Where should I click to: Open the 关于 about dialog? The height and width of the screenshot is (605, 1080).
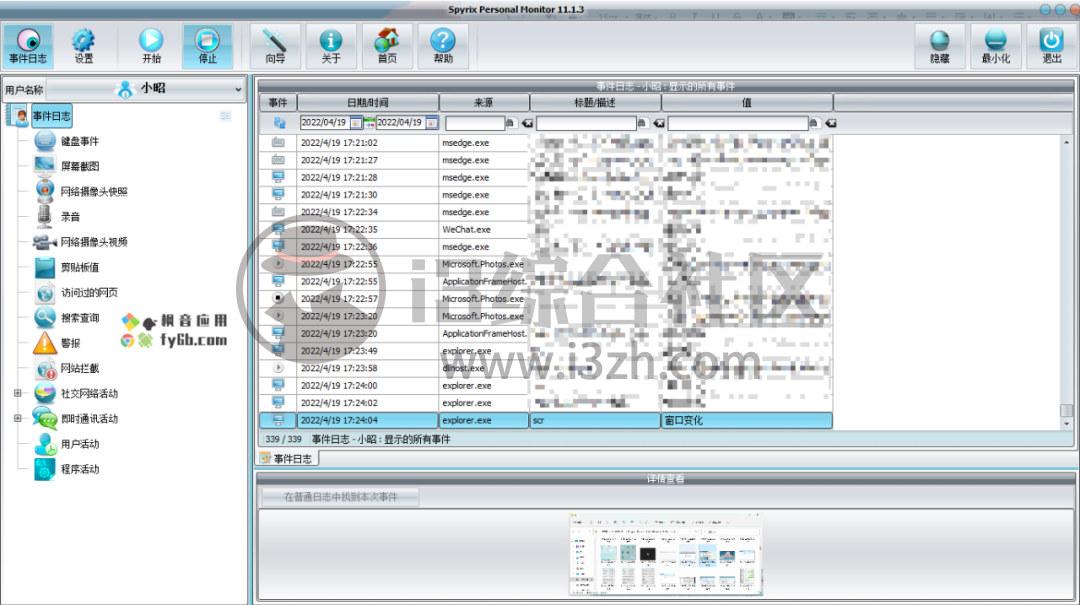(x=331, y=46)
